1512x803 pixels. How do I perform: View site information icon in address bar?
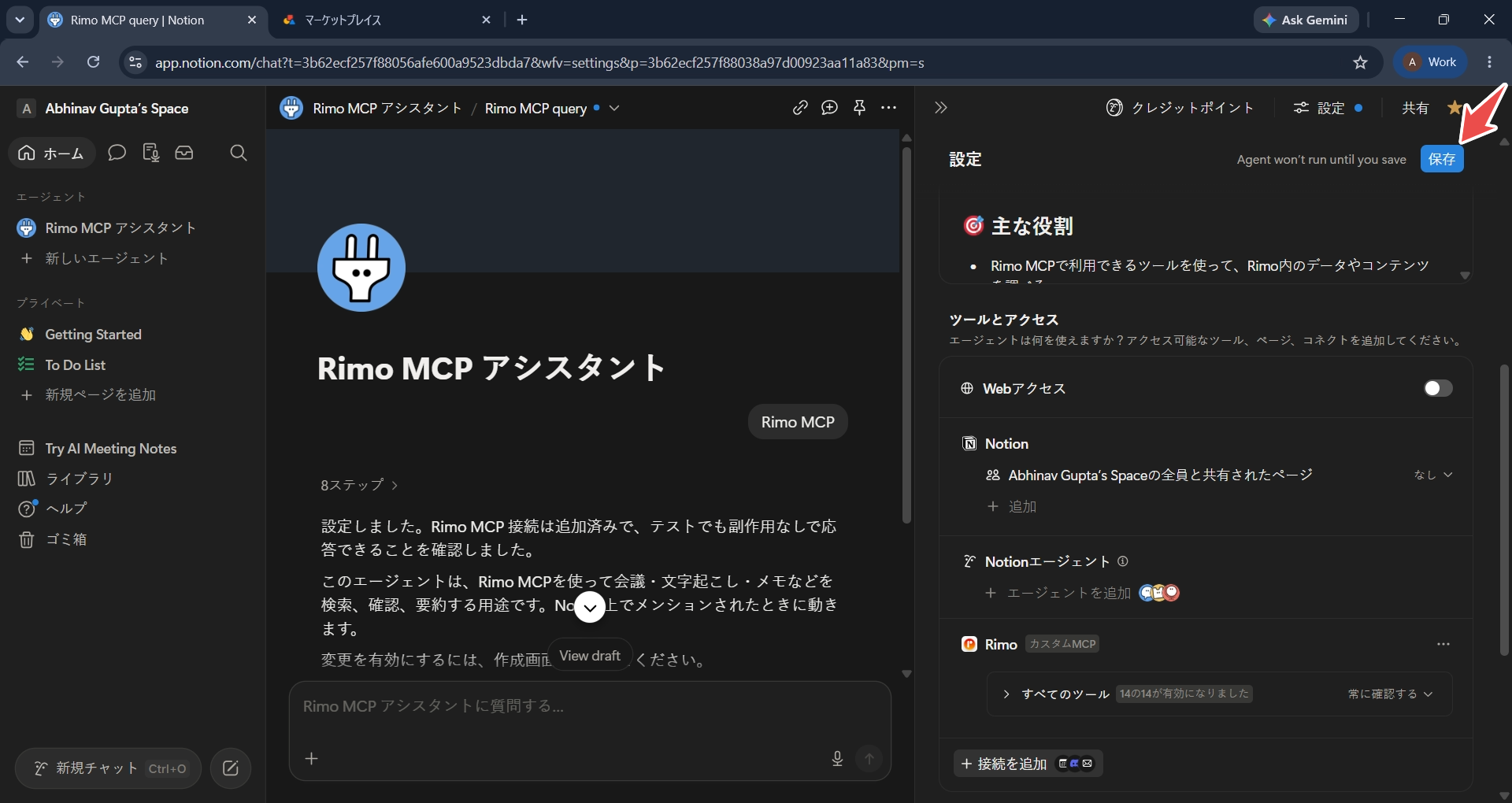[135, 62]
